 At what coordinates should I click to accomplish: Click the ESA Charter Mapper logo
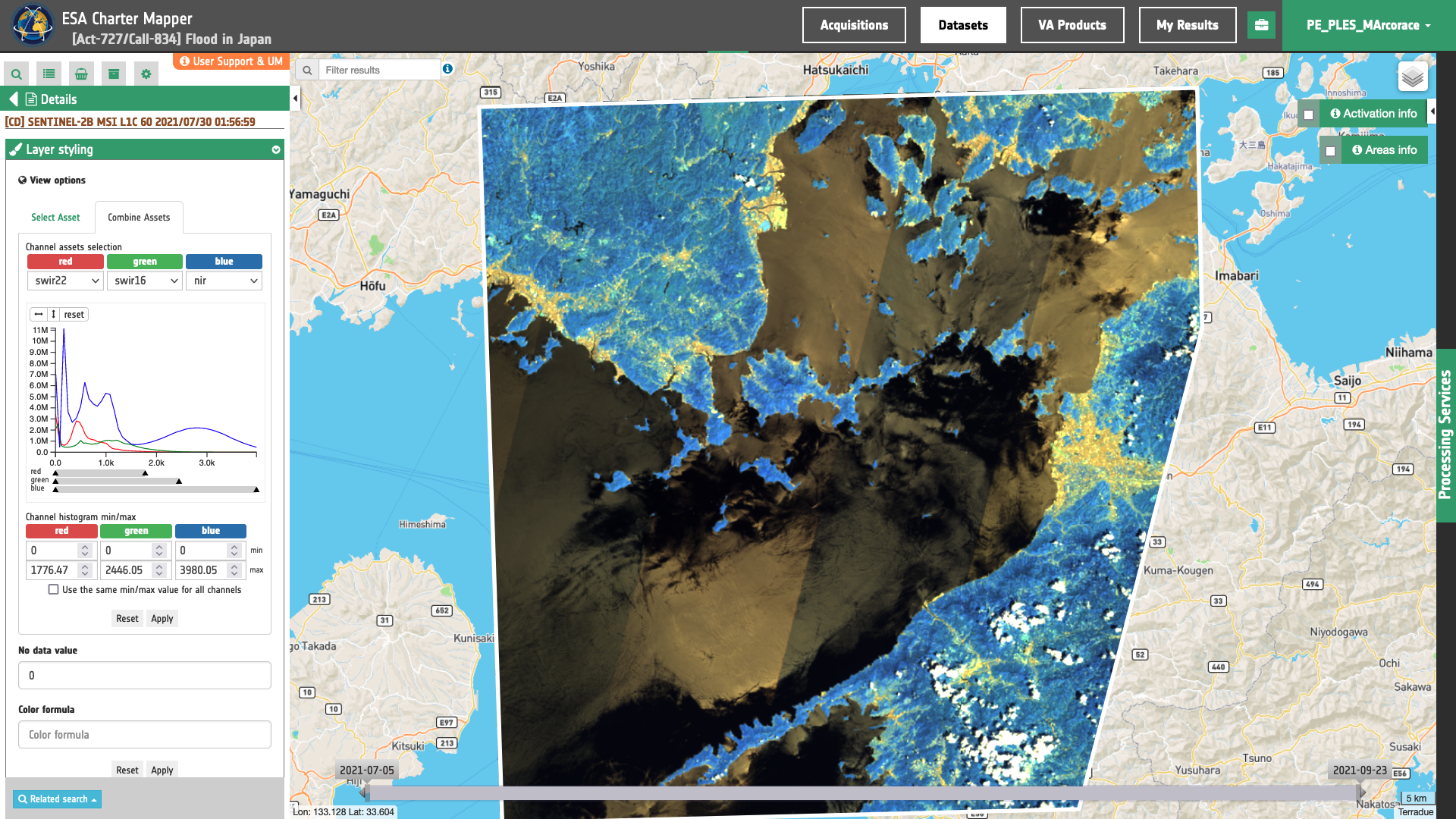(x=32, y=25)
